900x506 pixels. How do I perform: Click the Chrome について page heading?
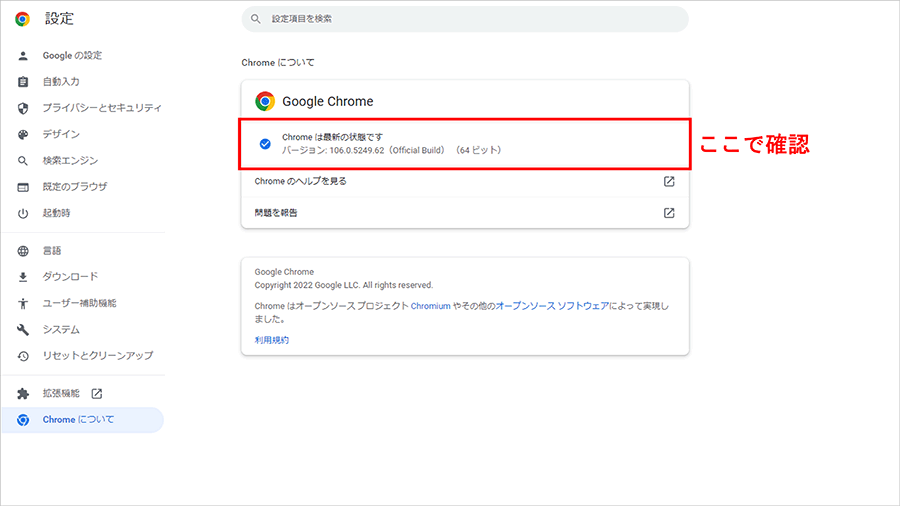click(x=278, y=63)
